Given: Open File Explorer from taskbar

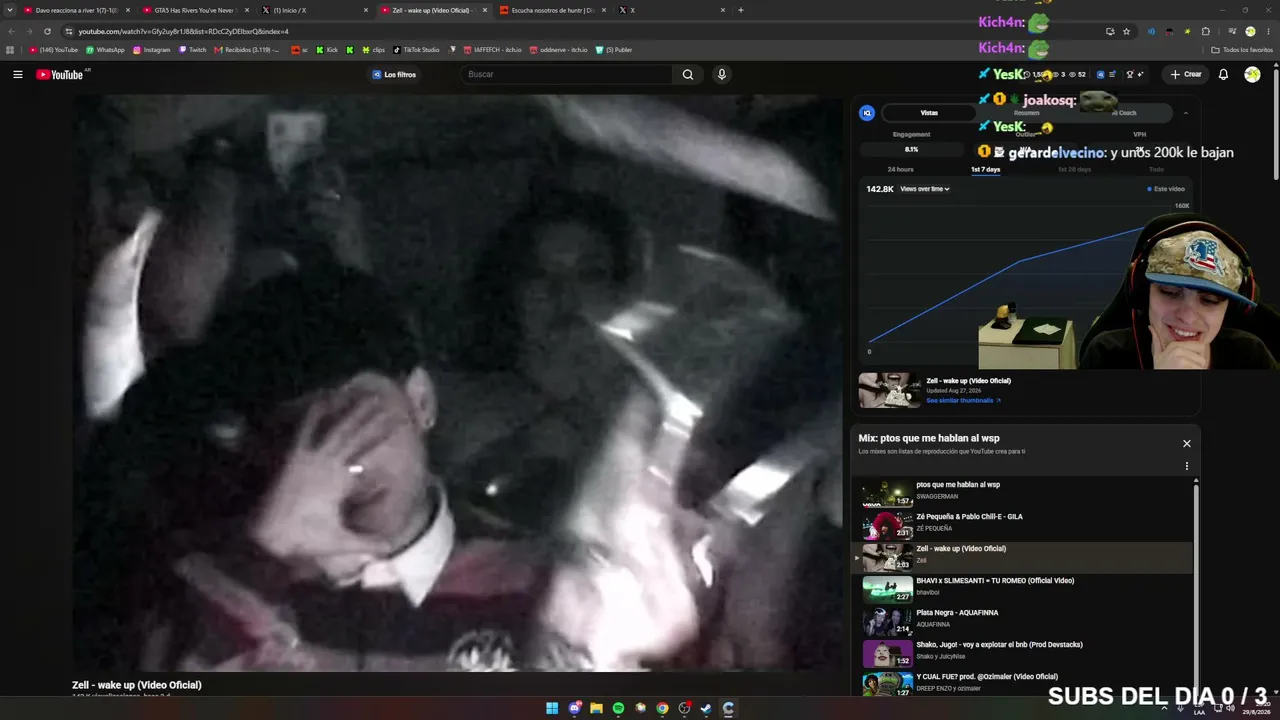Looking at the screenshot, I should click(596, 708).
